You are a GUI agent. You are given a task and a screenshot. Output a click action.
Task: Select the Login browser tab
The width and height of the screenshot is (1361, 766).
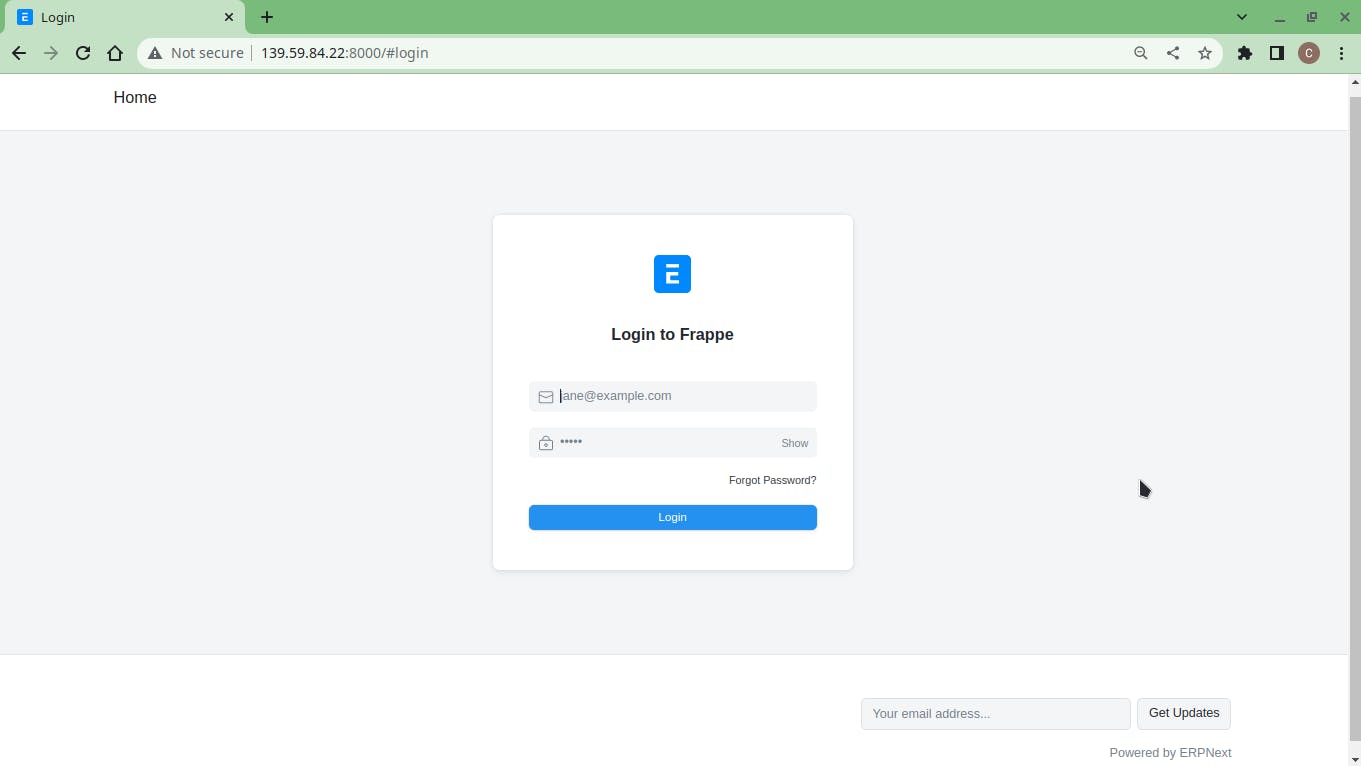[x=125, y=17]
